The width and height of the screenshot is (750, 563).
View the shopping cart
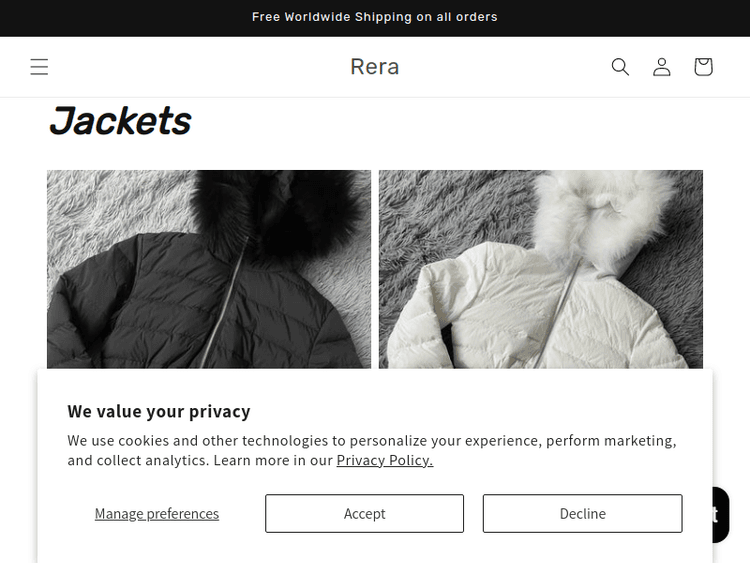(703, 67)
